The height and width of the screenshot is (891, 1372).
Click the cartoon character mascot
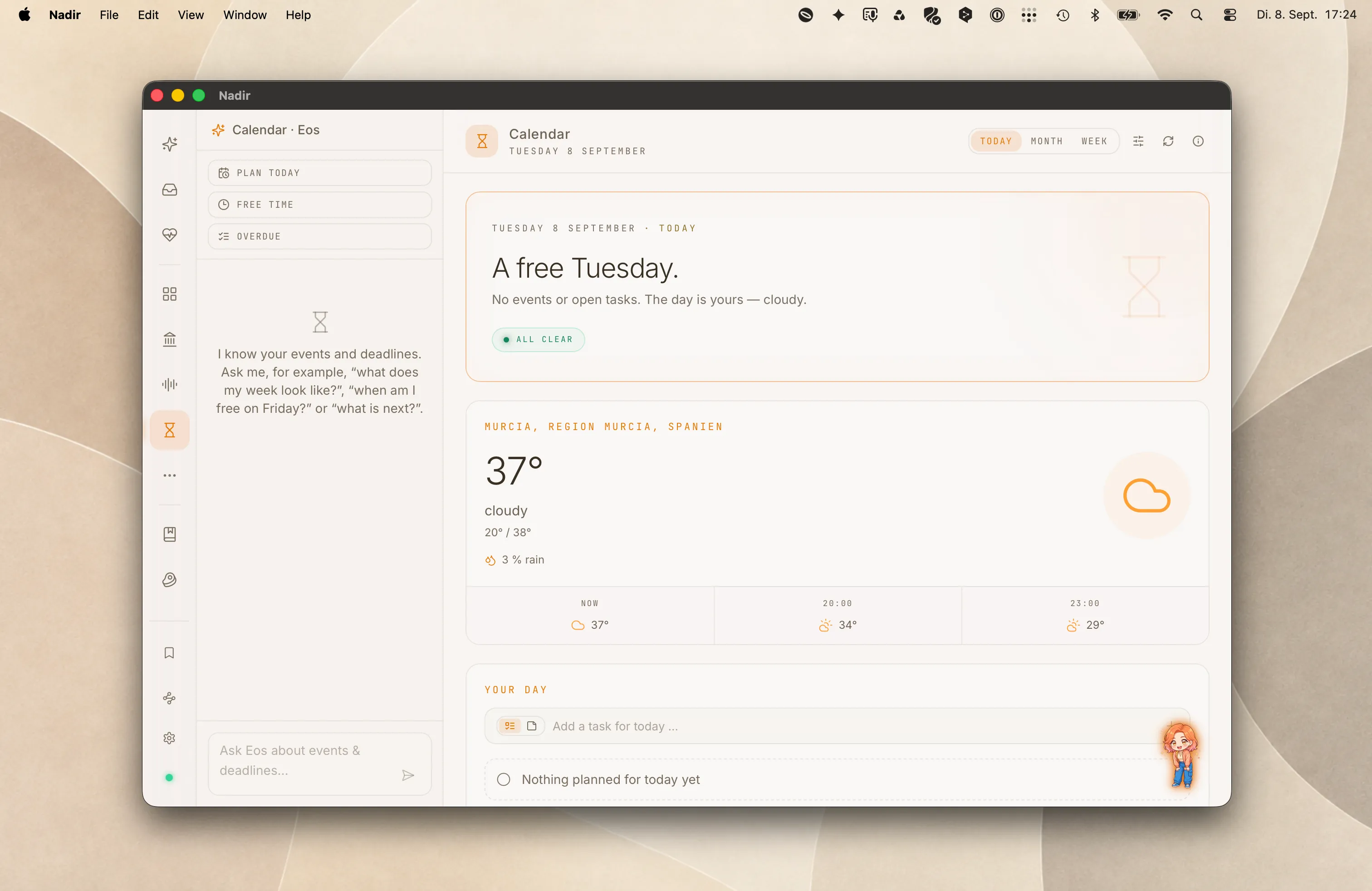[x=1181, y=755]
